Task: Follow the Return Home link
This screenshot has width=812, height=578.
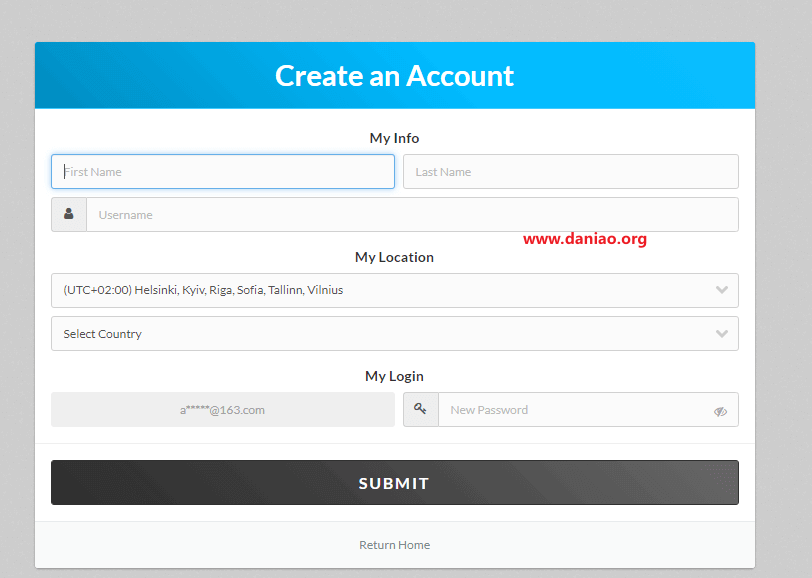Action: [394, 545]
